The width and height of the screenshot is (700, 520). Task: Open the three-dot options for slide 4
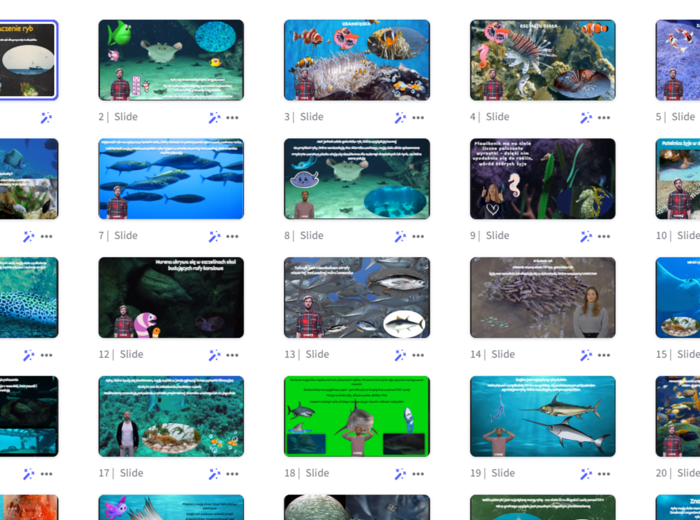click(604, 118)
